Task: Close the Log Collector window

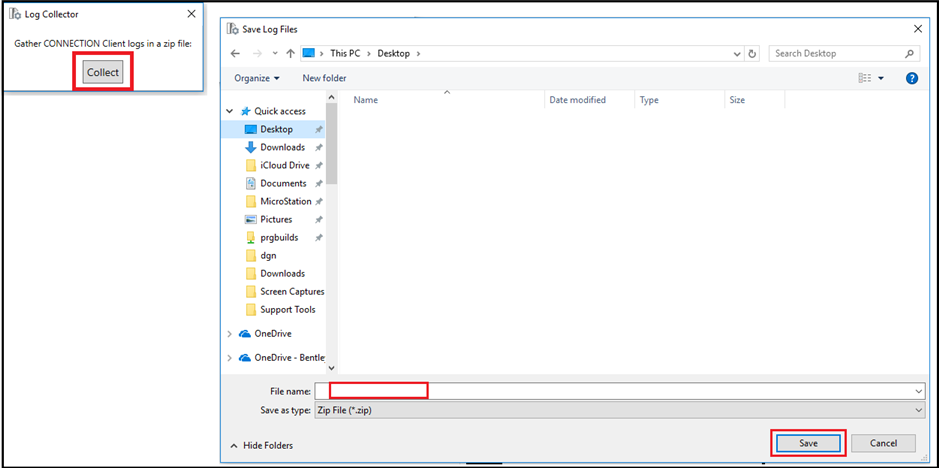Action: (191, 14)
